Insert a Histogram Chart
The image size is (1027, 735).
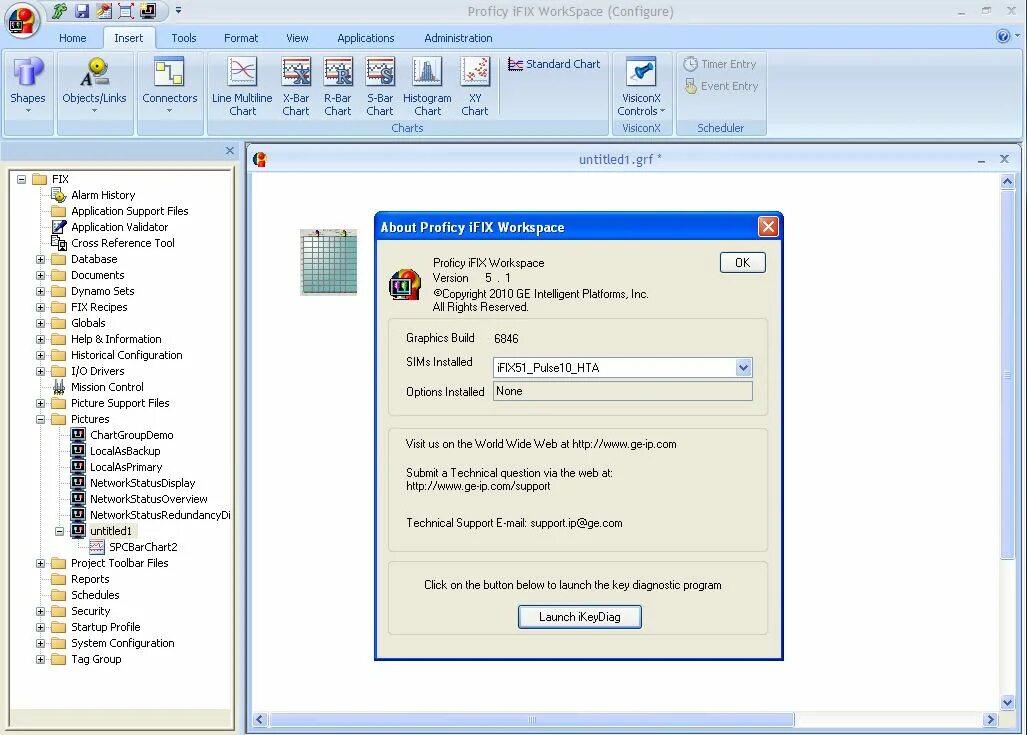point(427,87)
